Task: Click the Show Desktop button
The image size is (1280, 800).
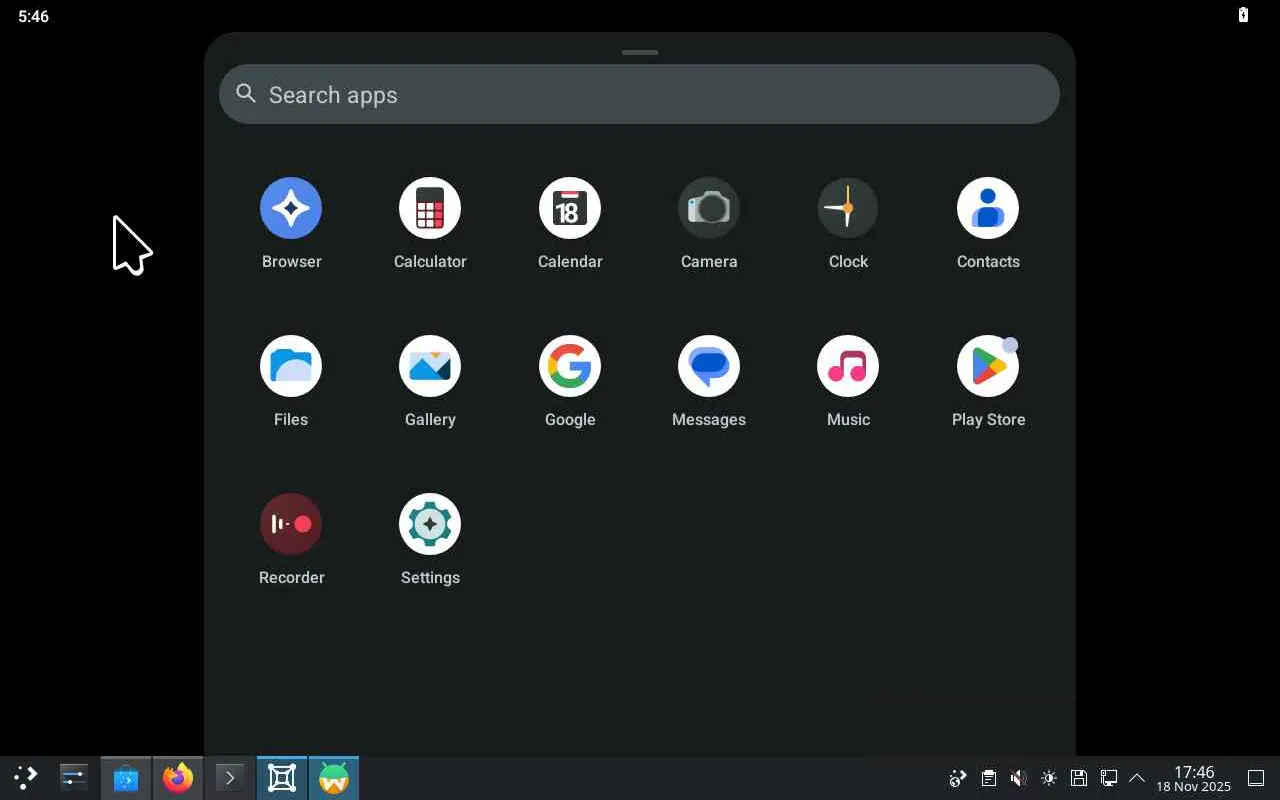Action: pyautogui.click(x=1256, y=778)
